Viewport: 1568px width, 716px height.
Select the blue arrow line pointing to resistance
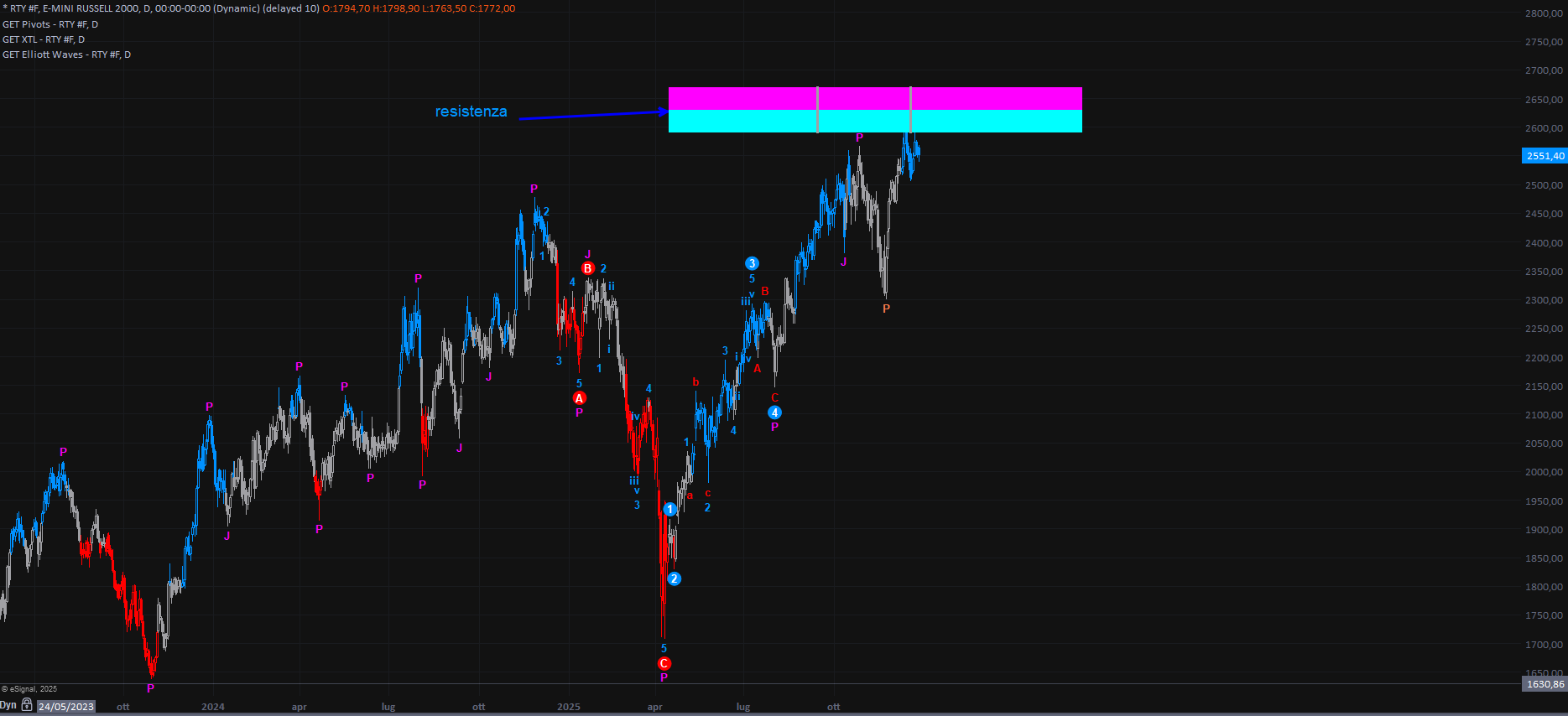(594, 115)
